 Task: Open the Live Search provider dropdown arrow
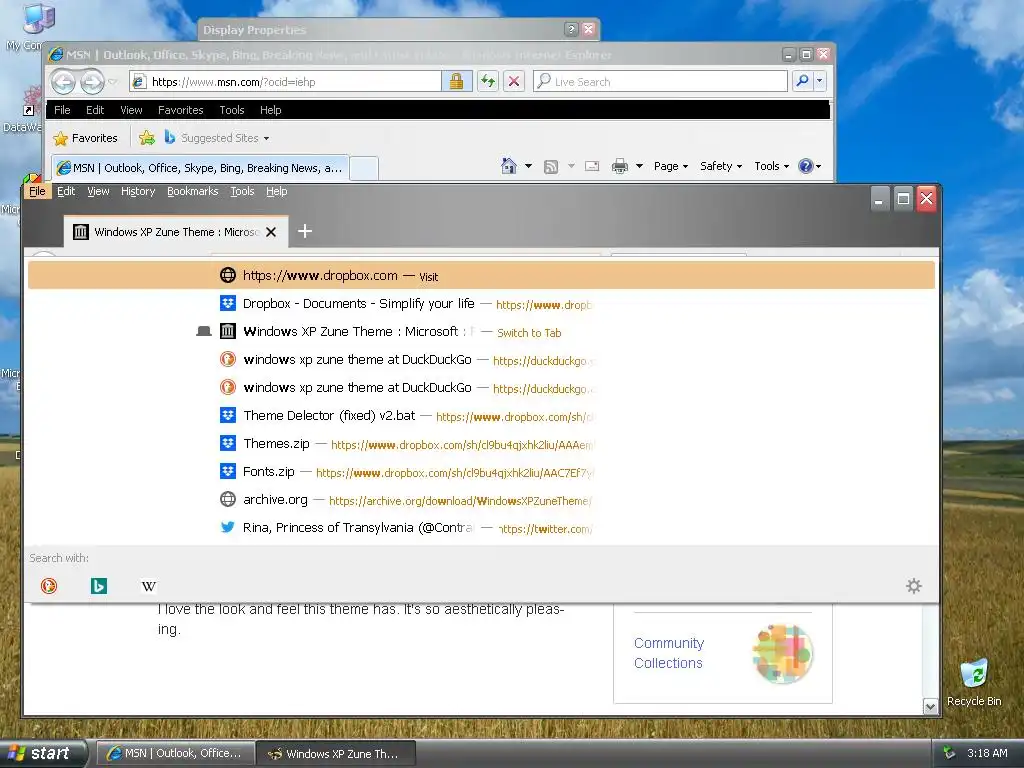coord(820,81)
